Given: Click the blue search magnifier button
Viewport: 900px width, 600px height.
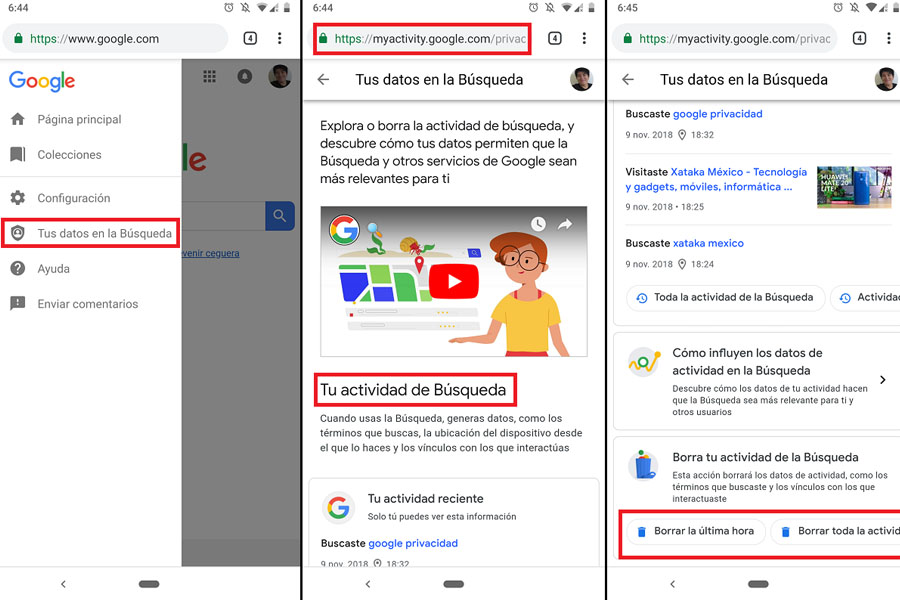Looking at the screenshot, I should [x=280, y=215].
